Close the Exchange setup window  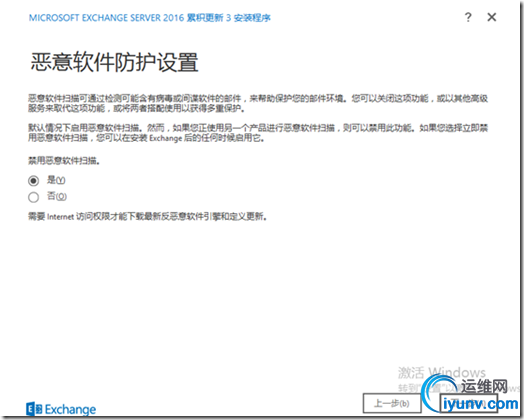pyautogui.click(x=492, y=17)
